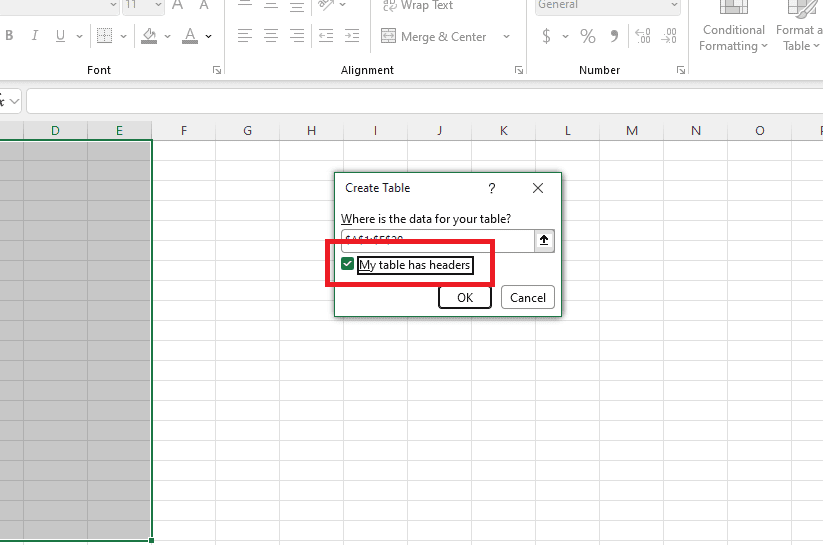Select column K header
Viewport: 823px width, 545px height.
click(503, 131)
